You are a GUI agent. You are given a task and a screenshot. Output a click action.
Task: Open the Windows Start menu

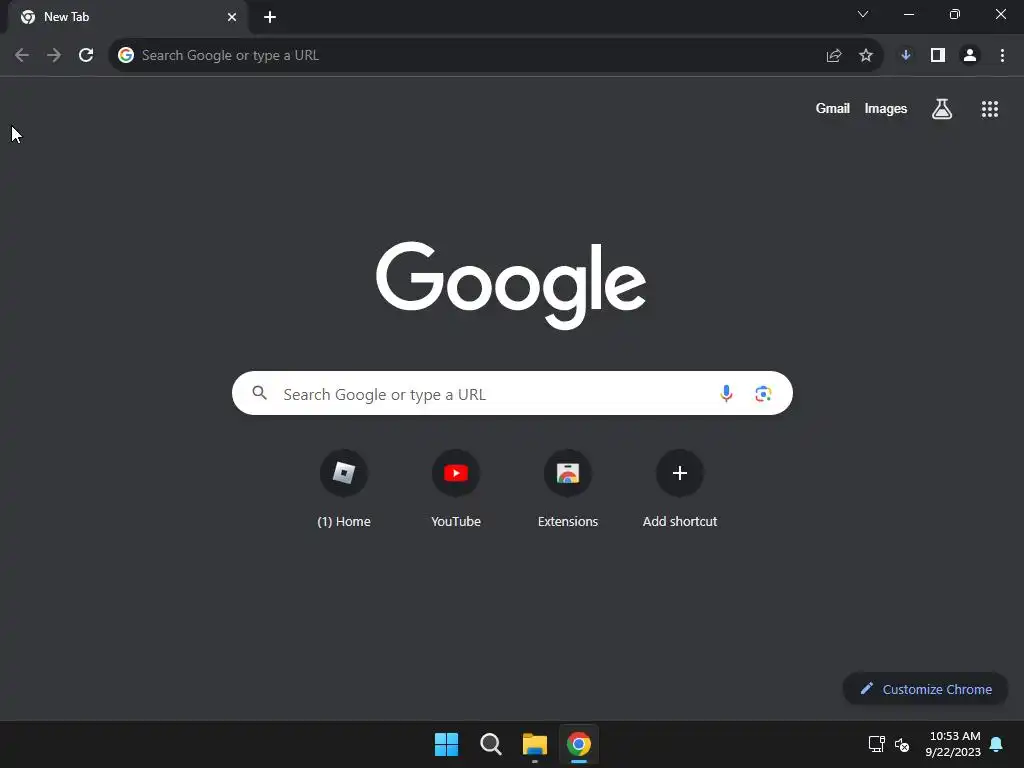[x=447, y=744]
